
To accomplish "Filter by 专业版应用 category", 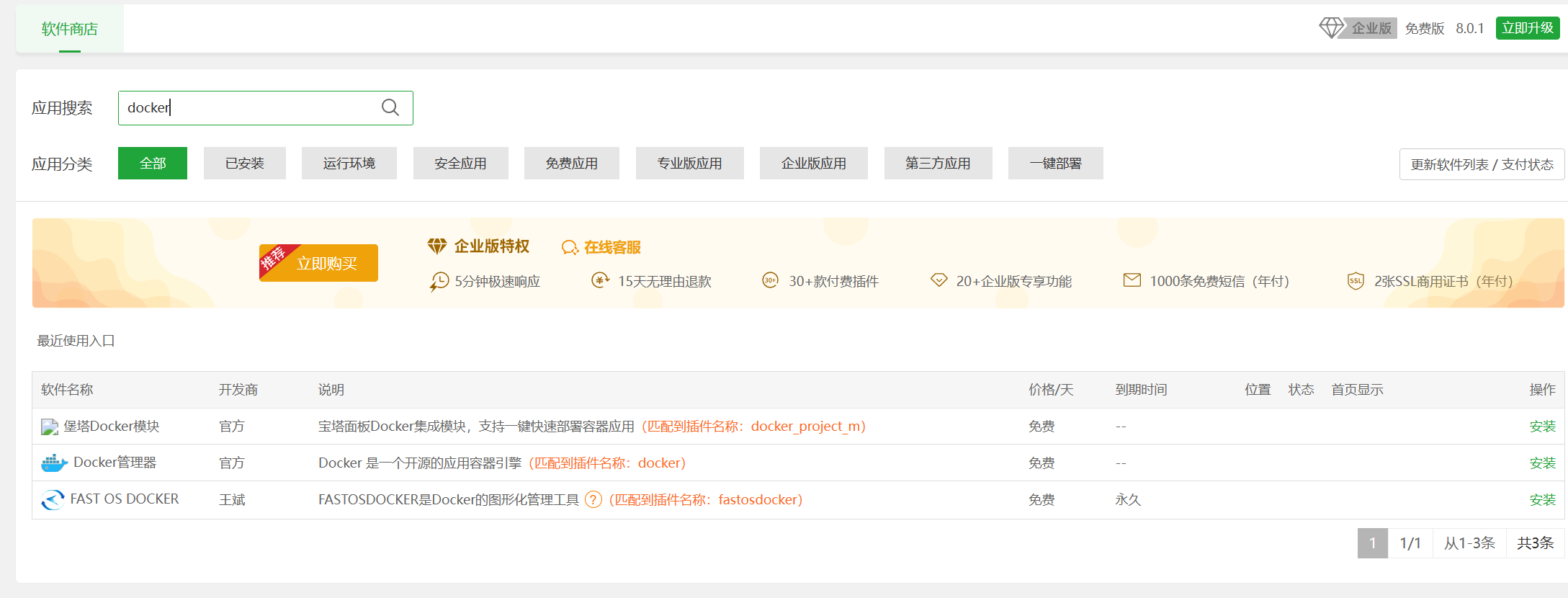I will point(690,164).
